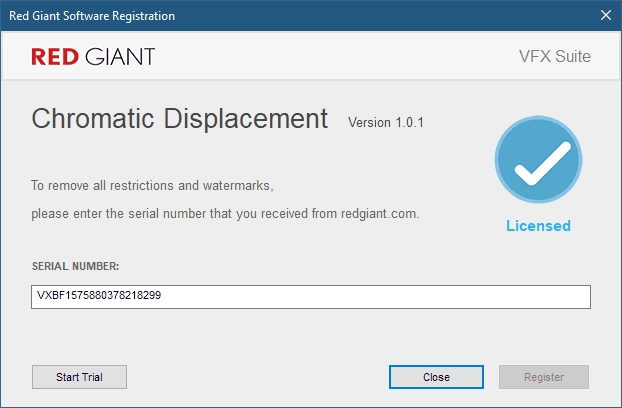Click the Start Trial button

pos(79,377)
